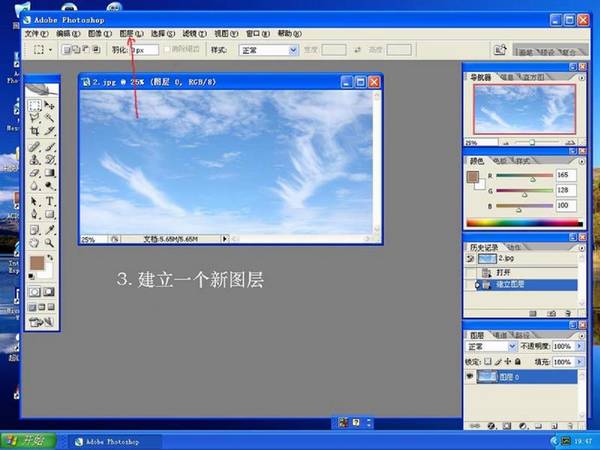
Task: Select the Clone Stamp tool
Action: [35, 160]
